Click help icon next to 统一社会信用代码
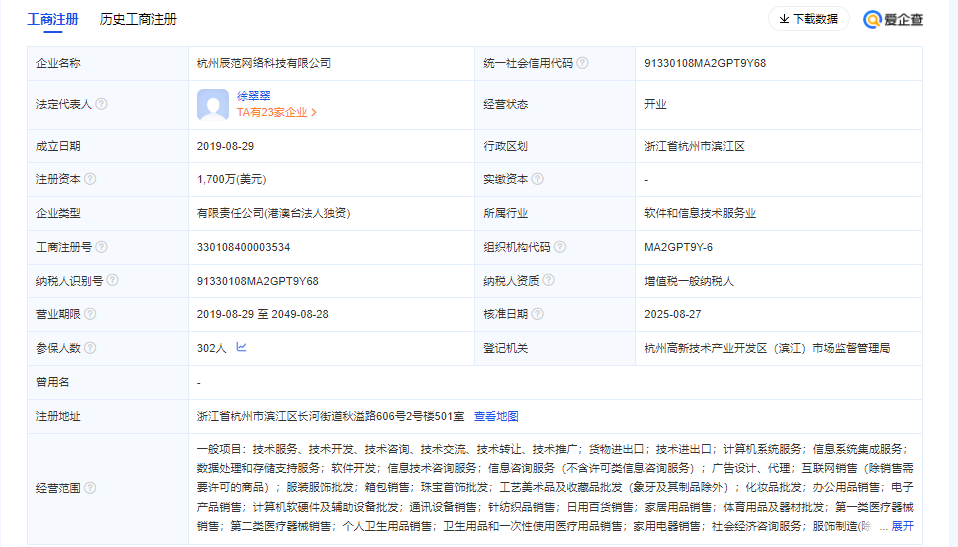This screenshot has height=547, width=958. [582, 63]
